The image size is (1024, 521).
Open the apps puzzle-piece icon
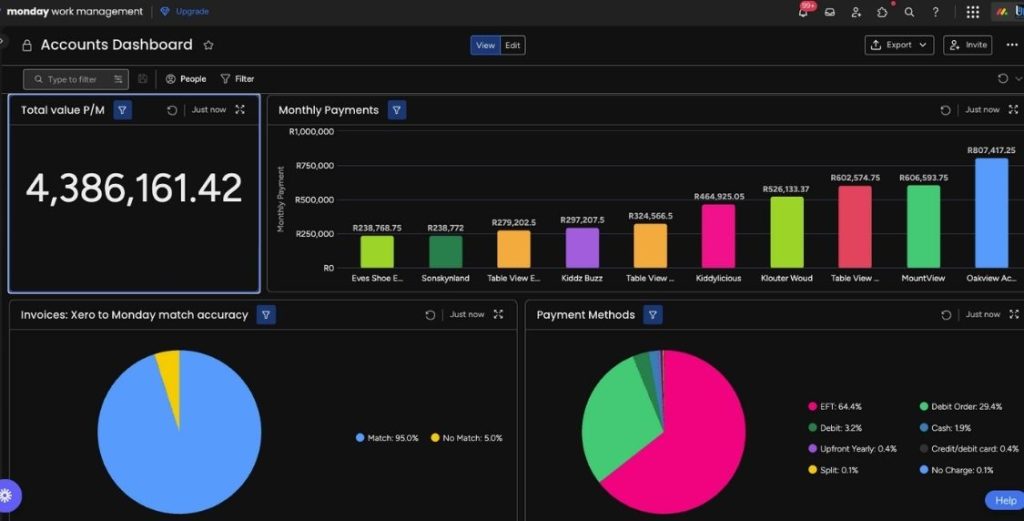click(x=882, y=12)
